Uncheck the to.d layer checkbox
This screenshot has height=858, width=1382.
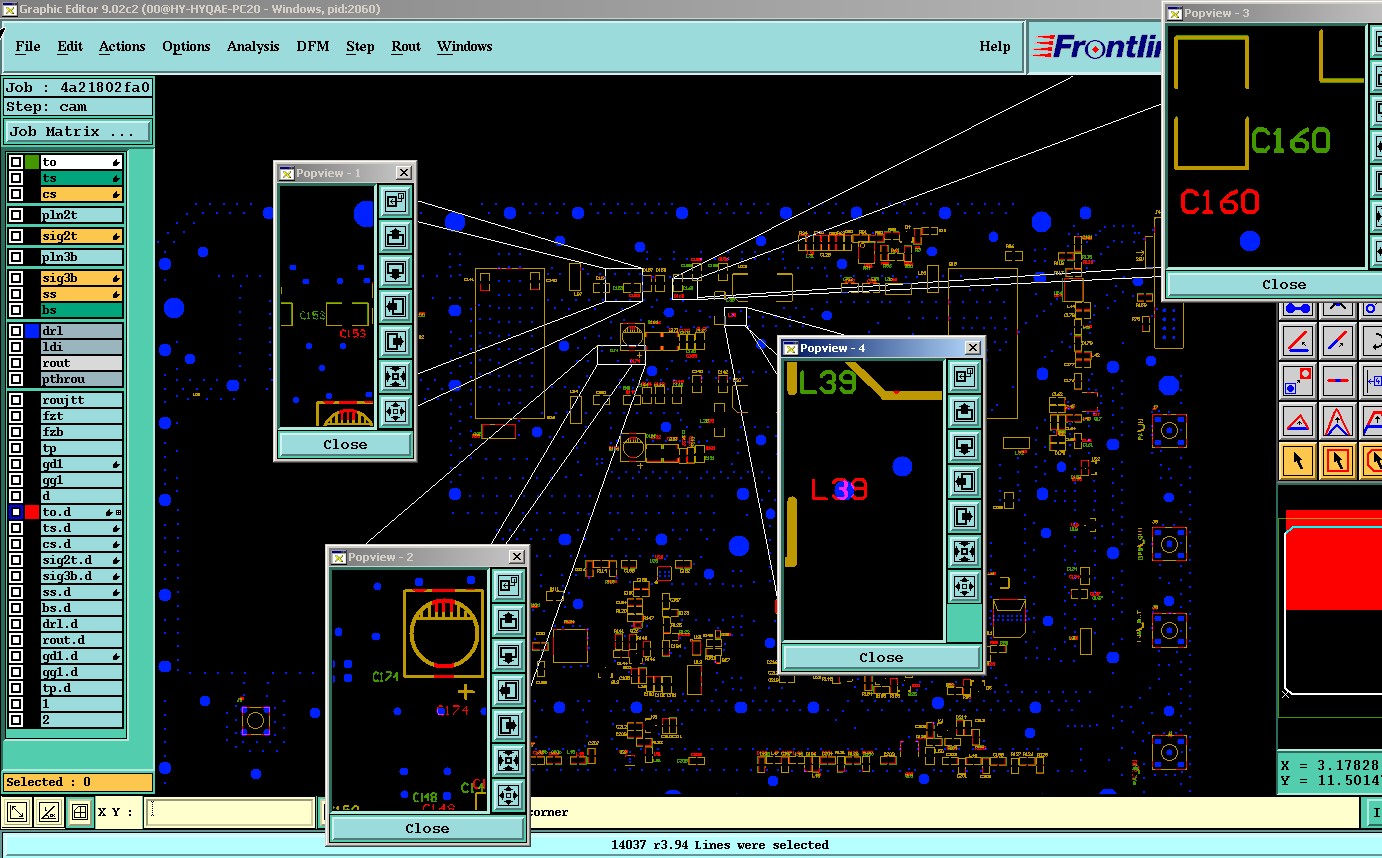coord(16,512)
